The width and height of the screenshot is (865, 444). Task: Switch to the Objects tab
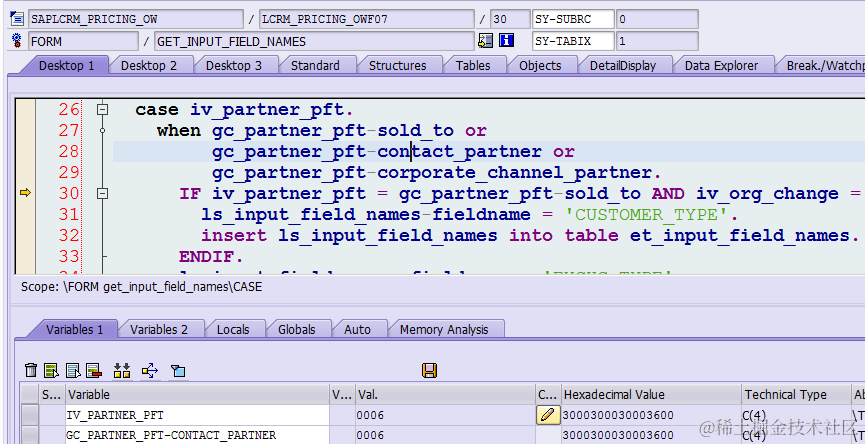(x=540, y=66)
